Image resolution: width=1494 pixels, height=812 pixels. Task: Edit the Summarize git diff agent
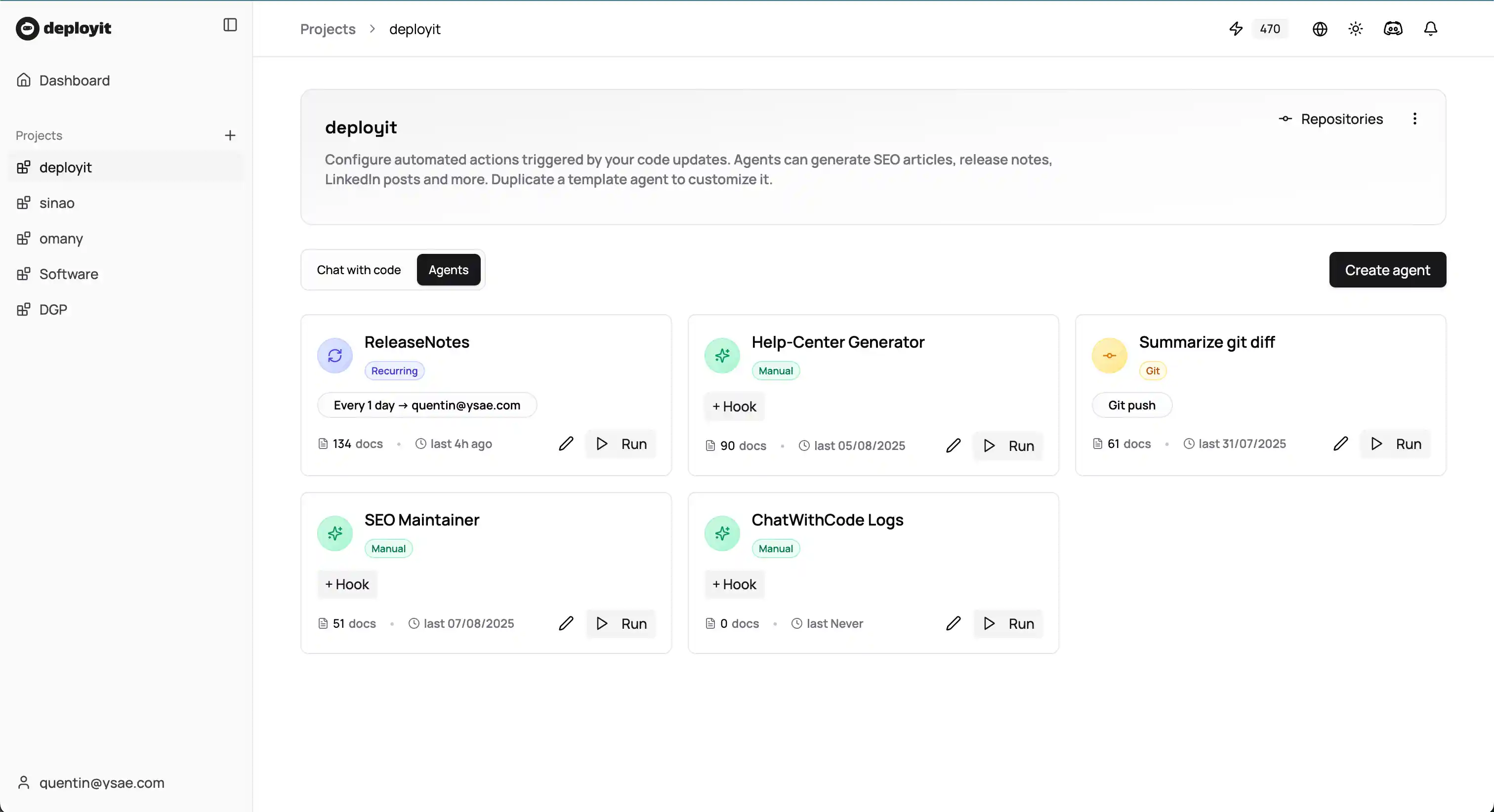pos(1341,443)
